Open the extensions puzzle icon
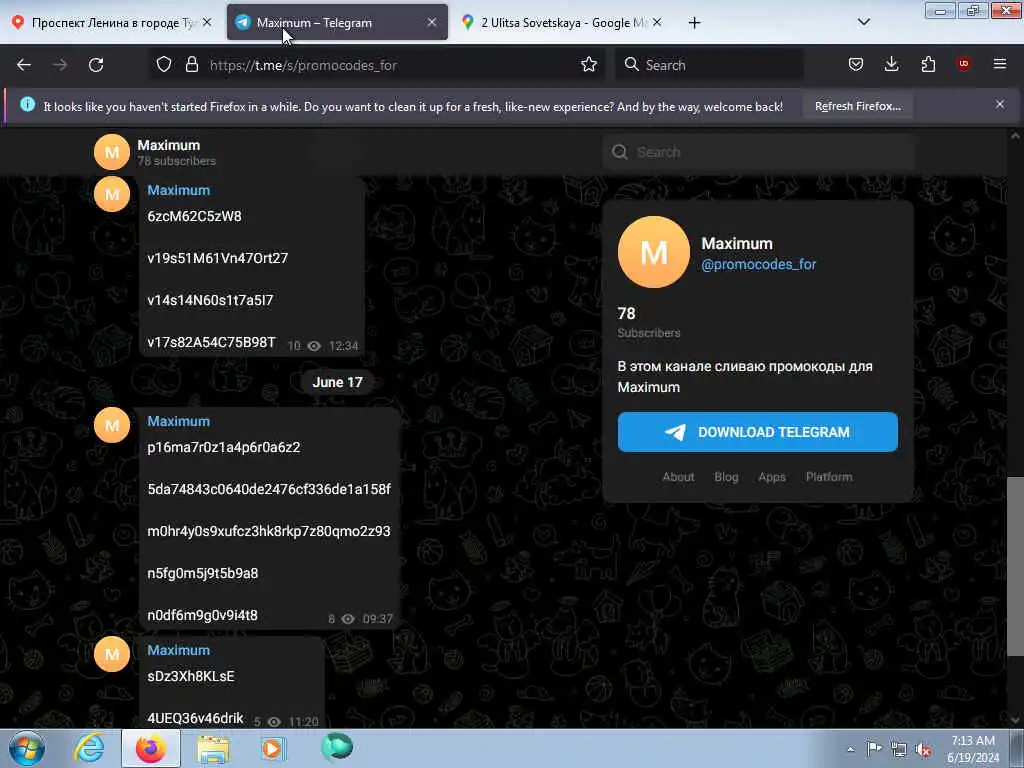Viewport: 1024px width, 768px height. (x=928, y=64)
